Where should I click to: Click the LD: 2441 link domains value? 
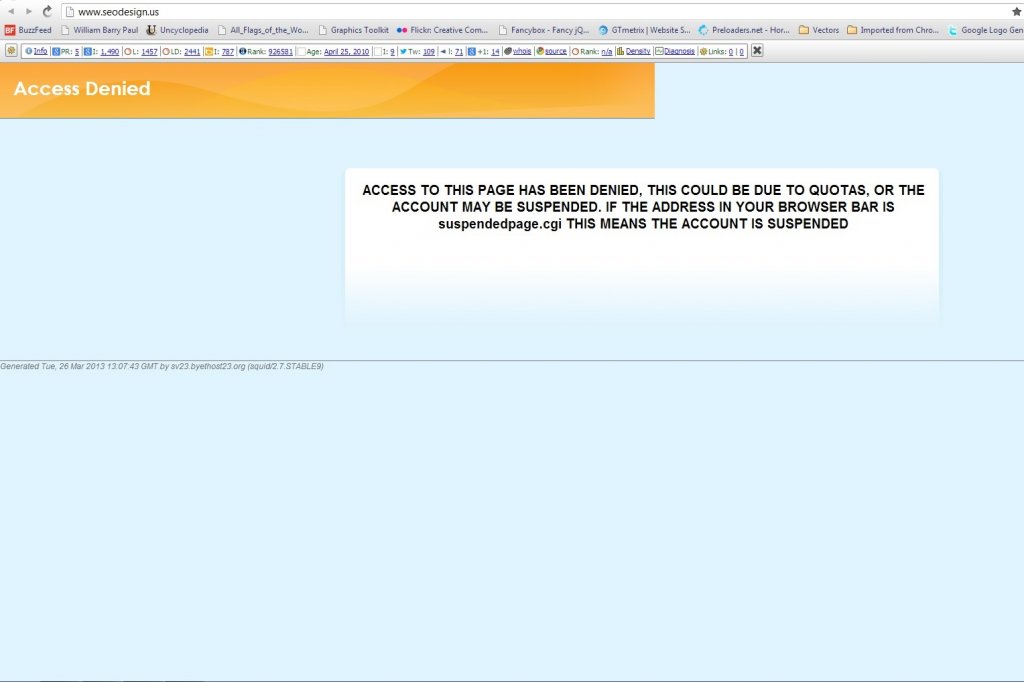[x=192, y=52]
